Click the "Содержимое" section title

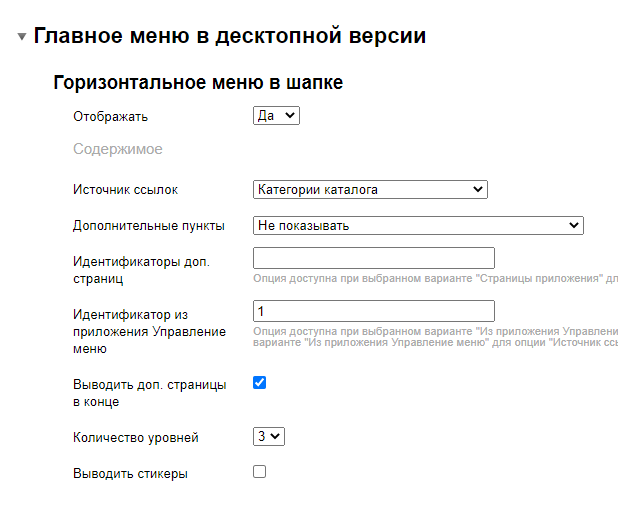click(x=118, y=149)
